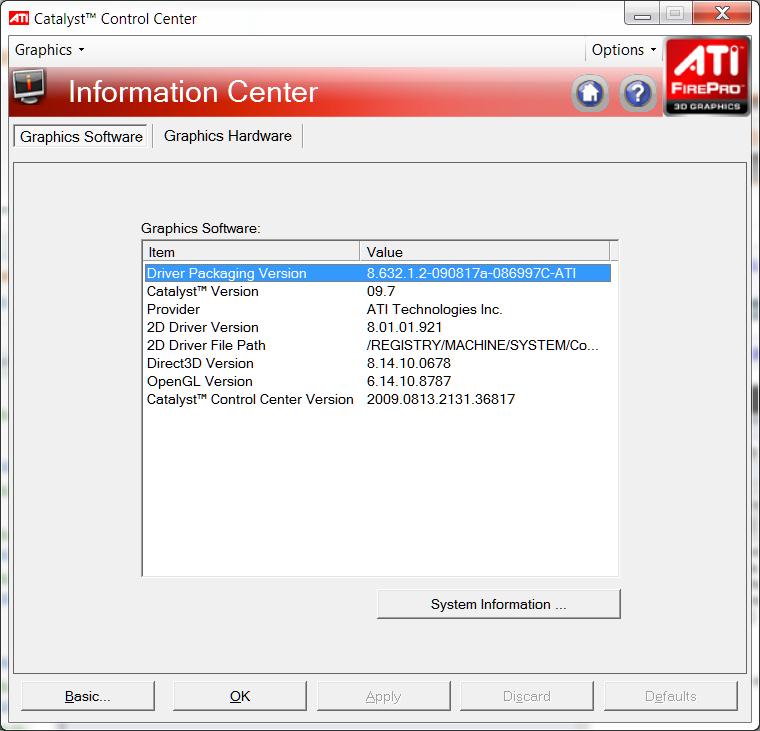Click the value ATI Technologies Inc.

[x=434, y=309]
